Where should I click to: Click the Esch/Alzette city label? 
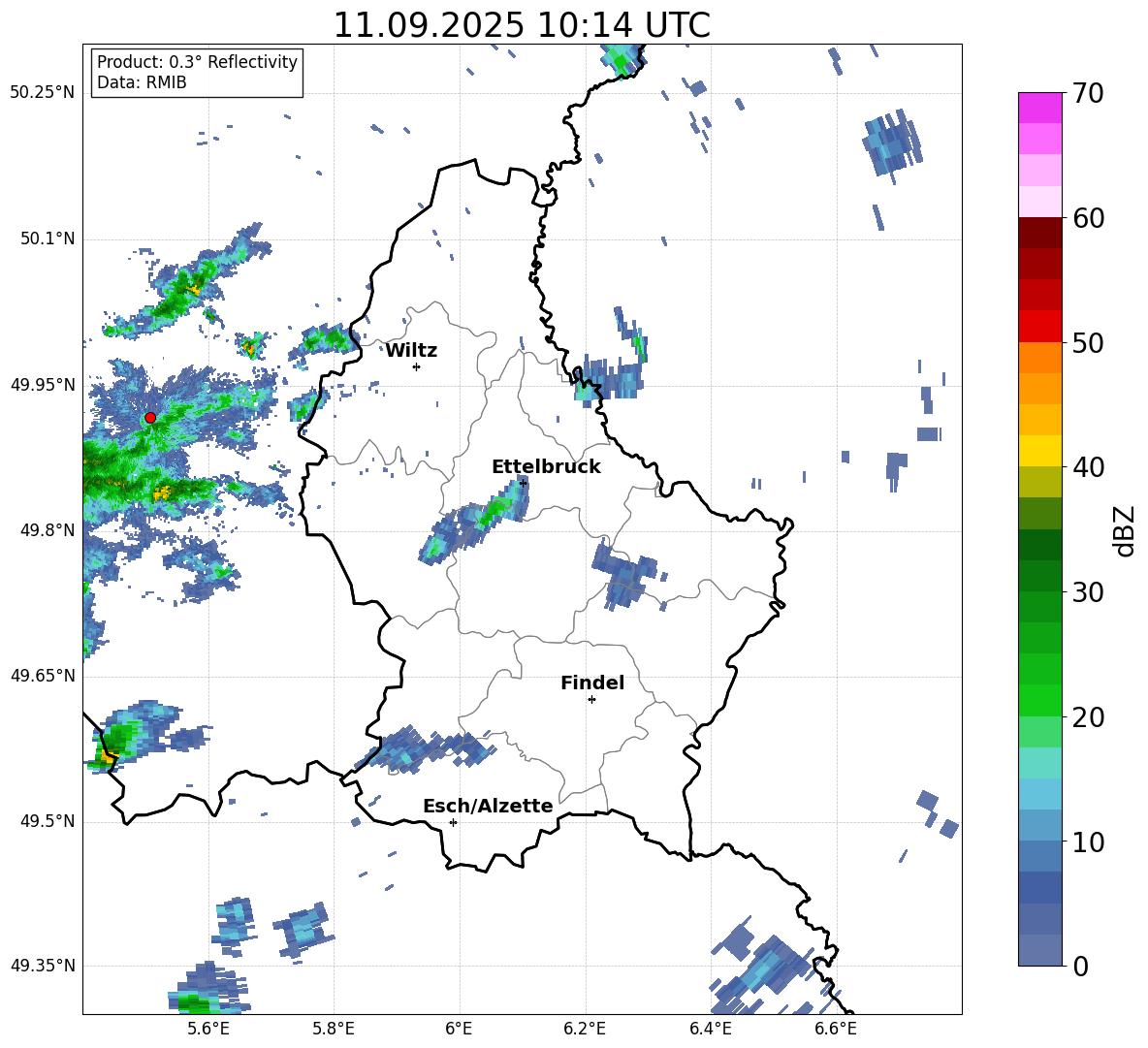pyautogui.click(x=488, y=806)
